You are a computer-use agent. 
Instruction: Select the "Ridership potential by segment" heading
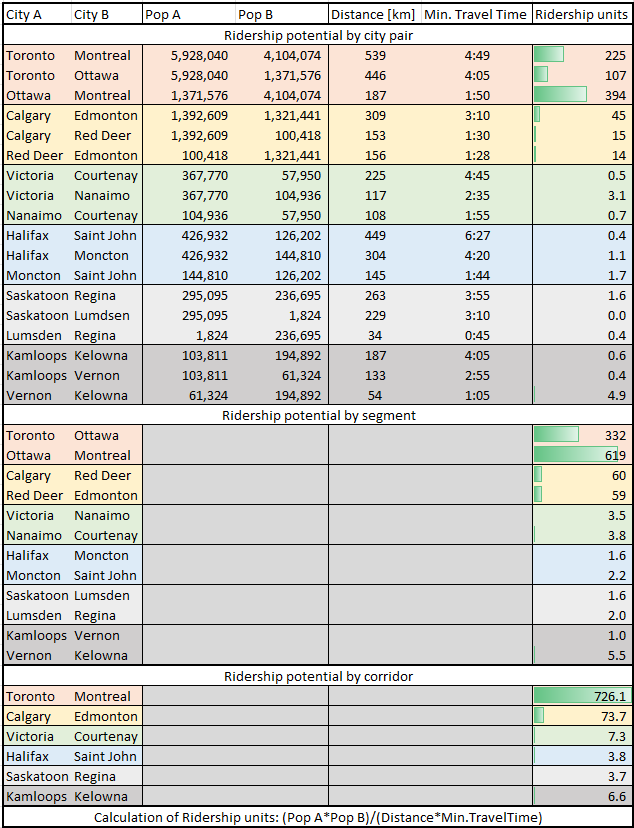pos(317,415)
